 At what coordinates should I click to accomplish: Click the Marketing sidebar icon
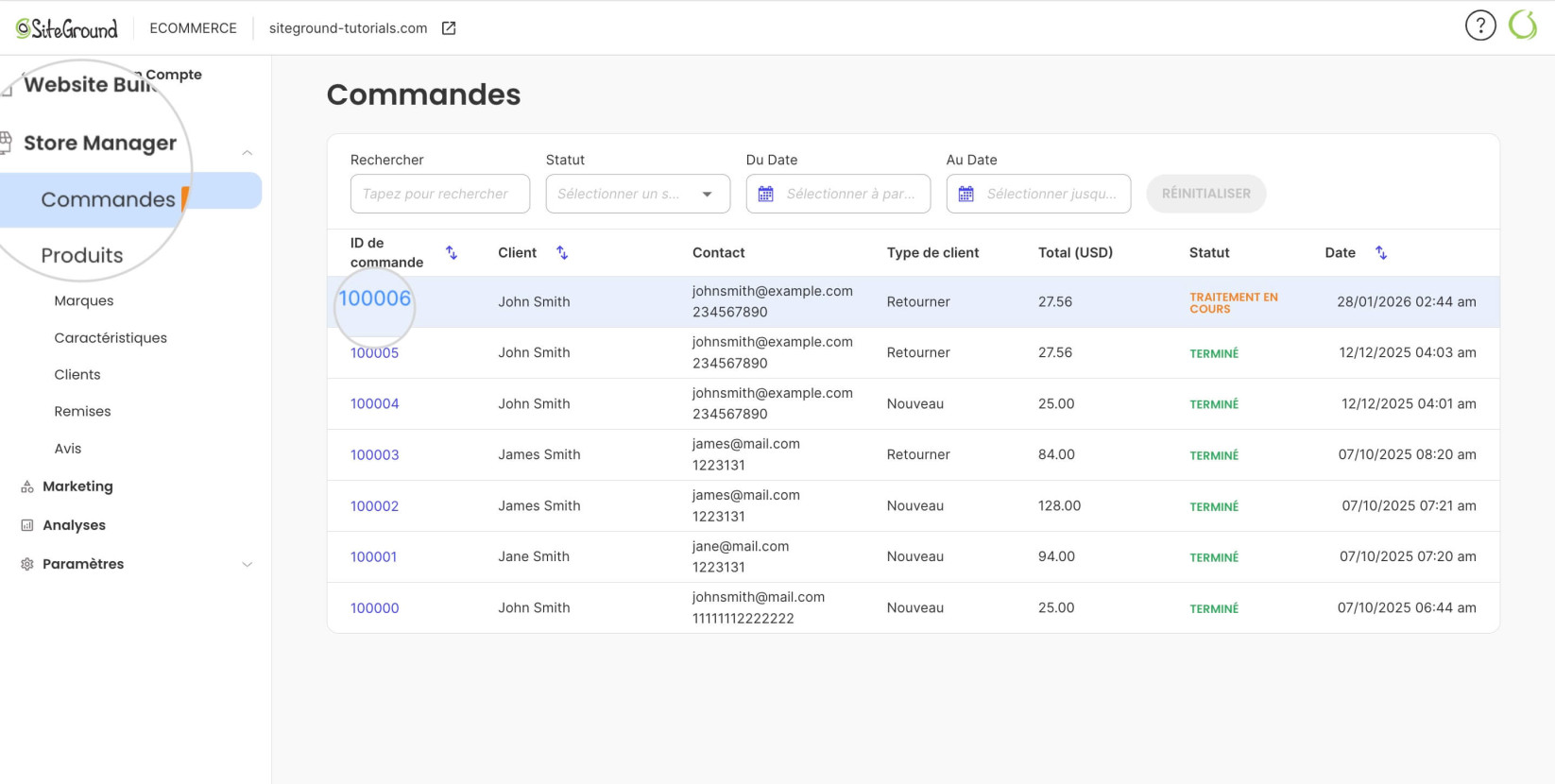(x=27, y=486)
